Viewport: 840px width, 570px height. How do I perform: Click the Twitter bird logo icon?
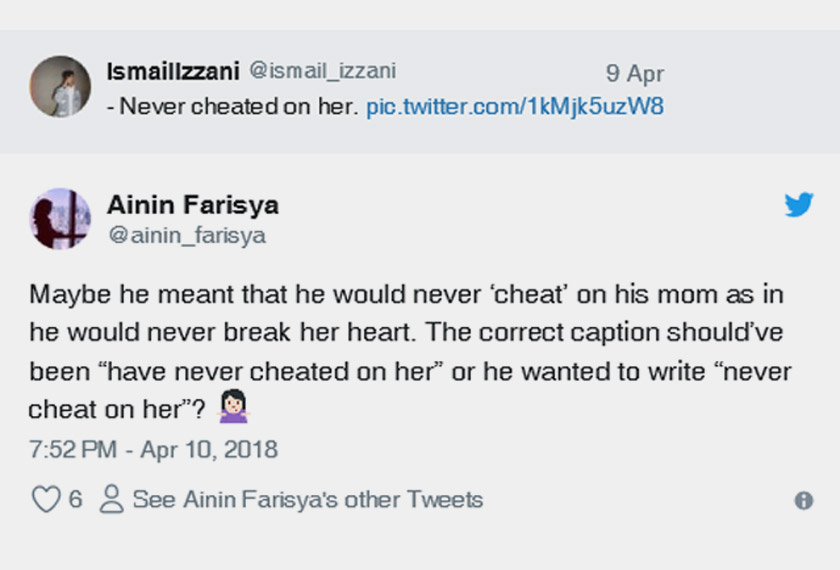(x=799, y=204)
